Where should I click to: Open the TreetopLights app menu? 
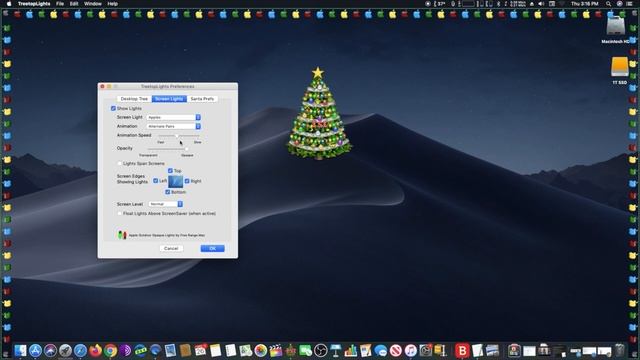coord(34,4)
